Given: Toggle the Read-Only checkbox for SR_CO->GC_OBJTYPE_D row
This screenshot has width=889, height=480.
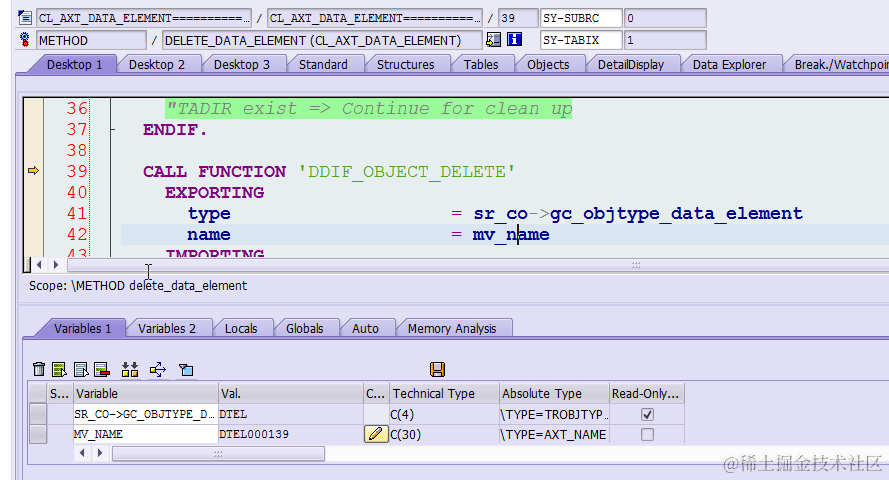Looking at the screenshot, I should click(x=647, y=414).
